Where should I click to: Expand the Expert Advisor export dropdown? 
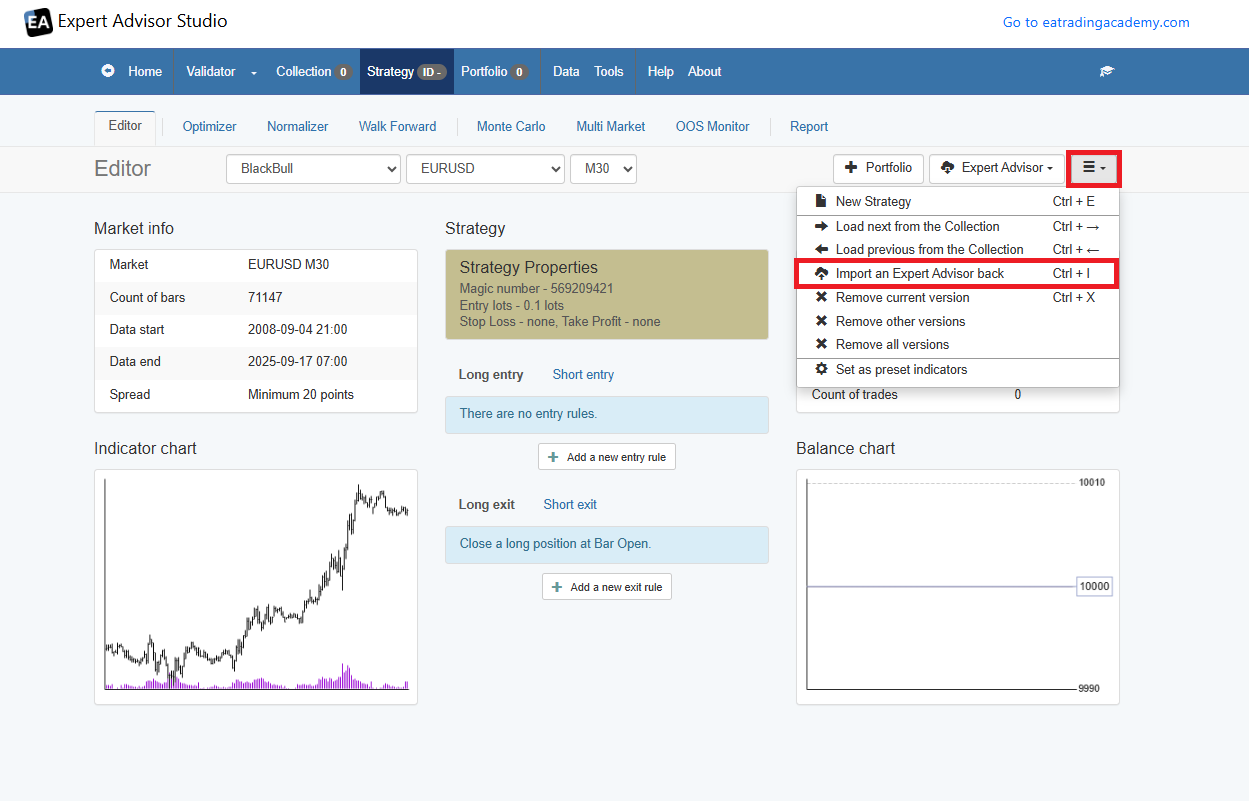coord(997,168)
